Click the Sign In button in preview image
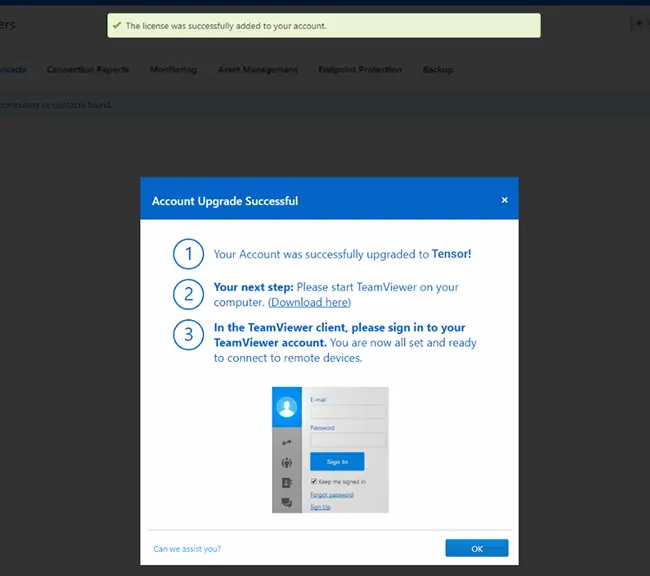The image size is (650, 576). (x=337, y=462)
